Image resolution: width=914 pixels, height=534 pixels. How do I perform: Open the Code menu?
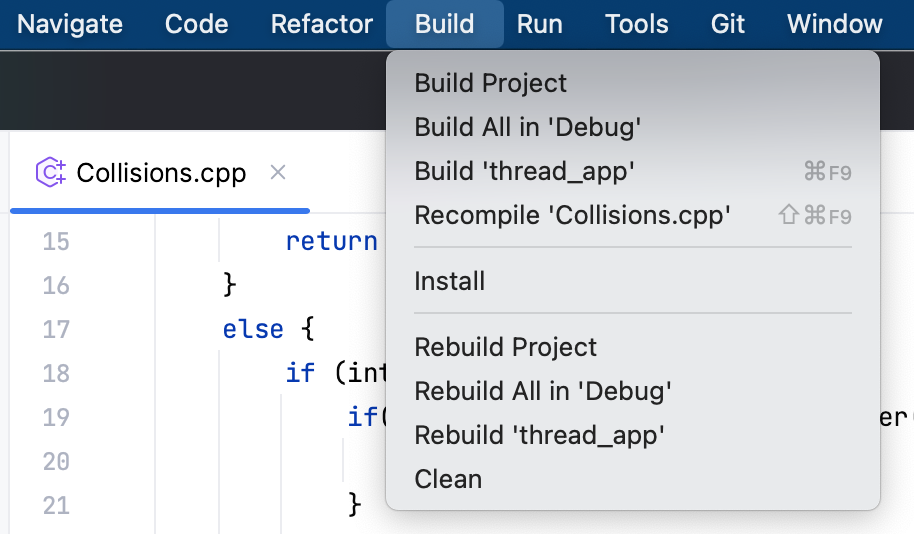[196, 24]
